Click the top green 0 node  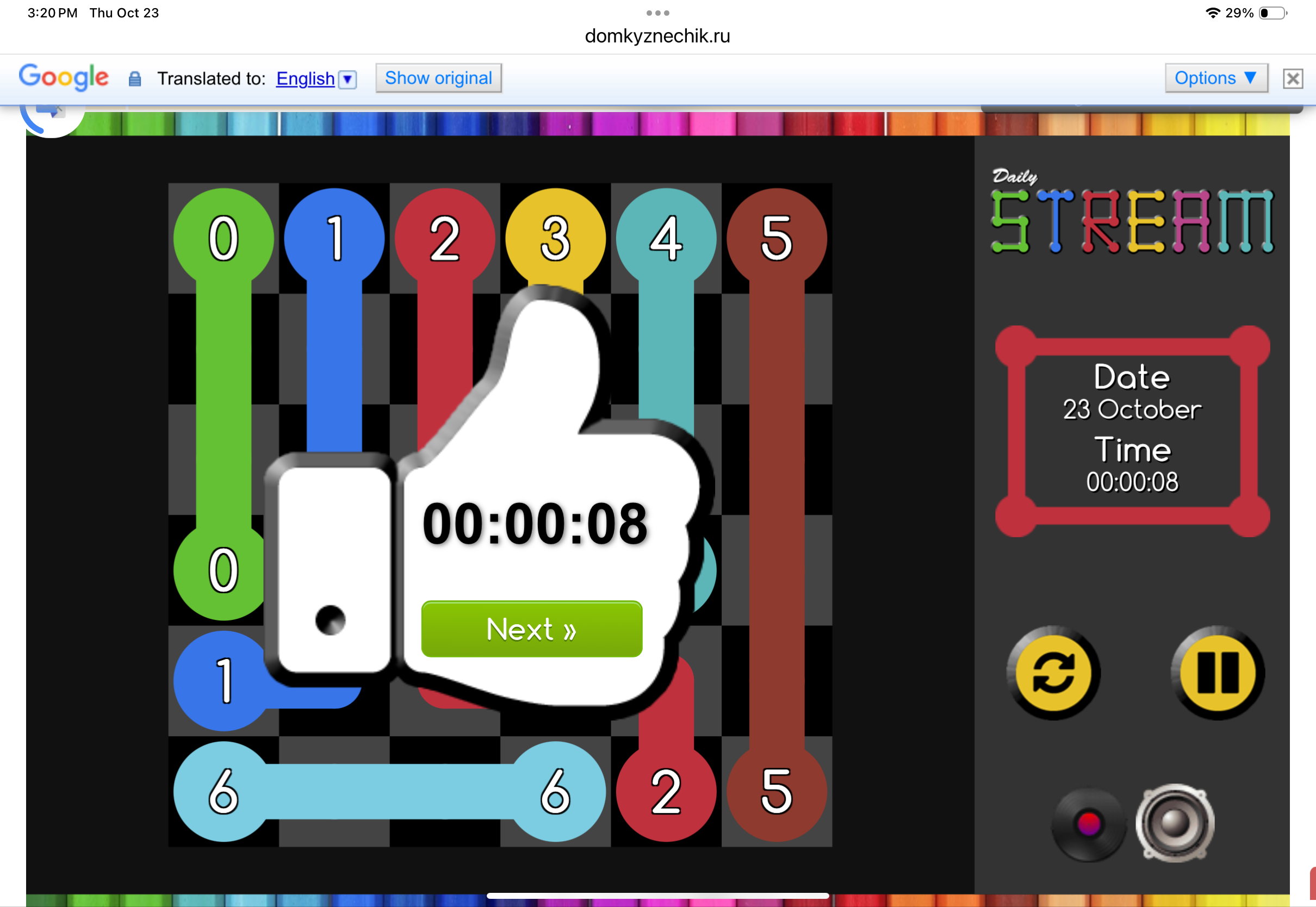point(224,238)
